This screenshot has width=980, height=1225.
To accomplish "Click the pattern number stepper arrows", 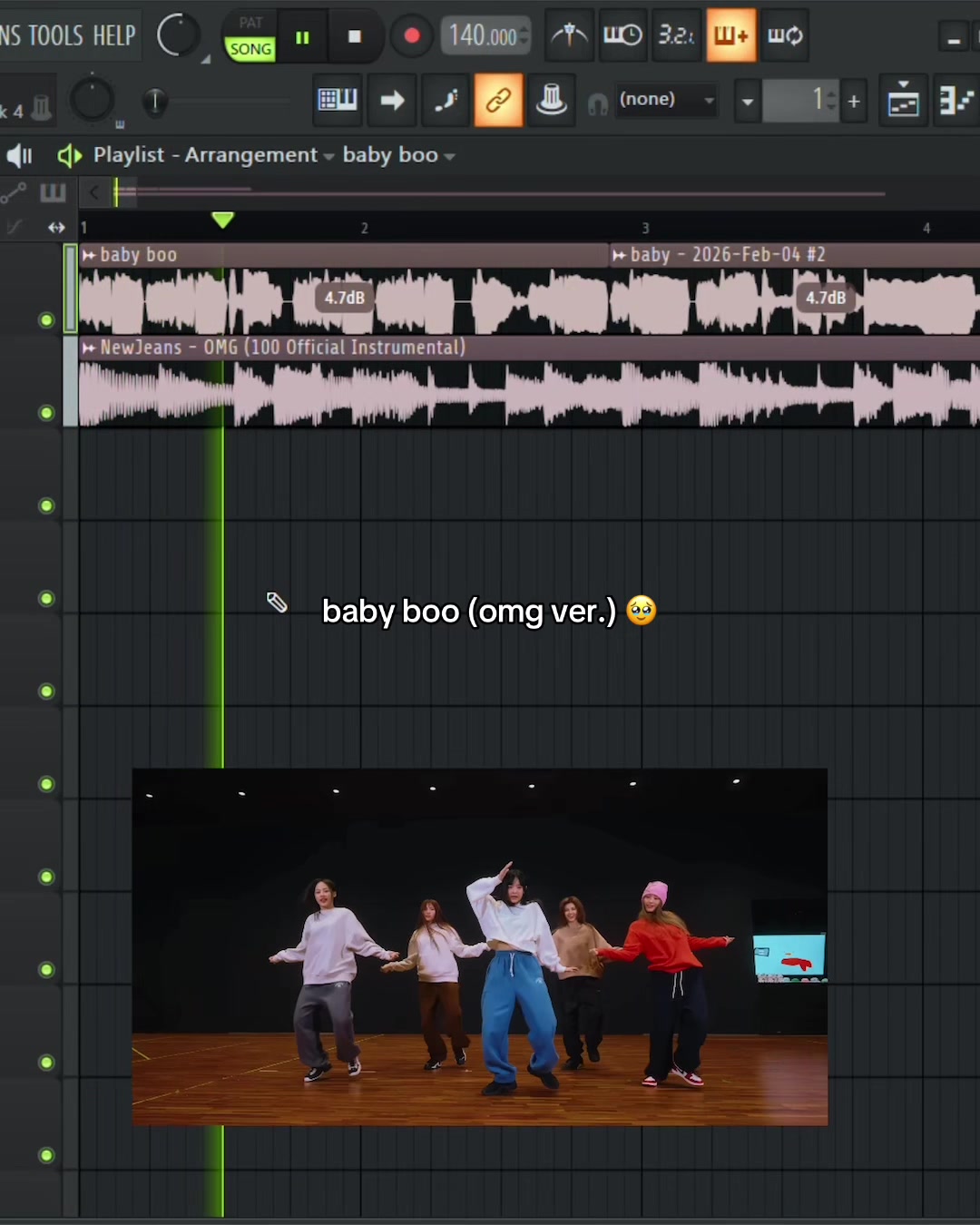I will (831, 101).
